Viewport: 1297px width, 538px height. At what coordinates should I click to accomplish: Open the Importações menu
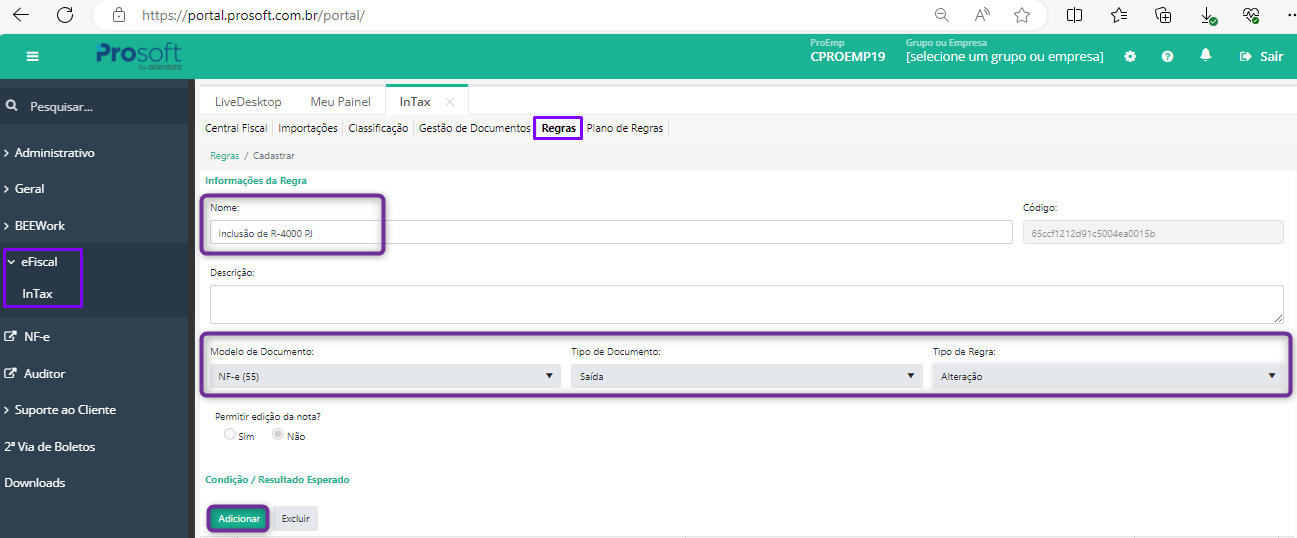click(308, 128)
